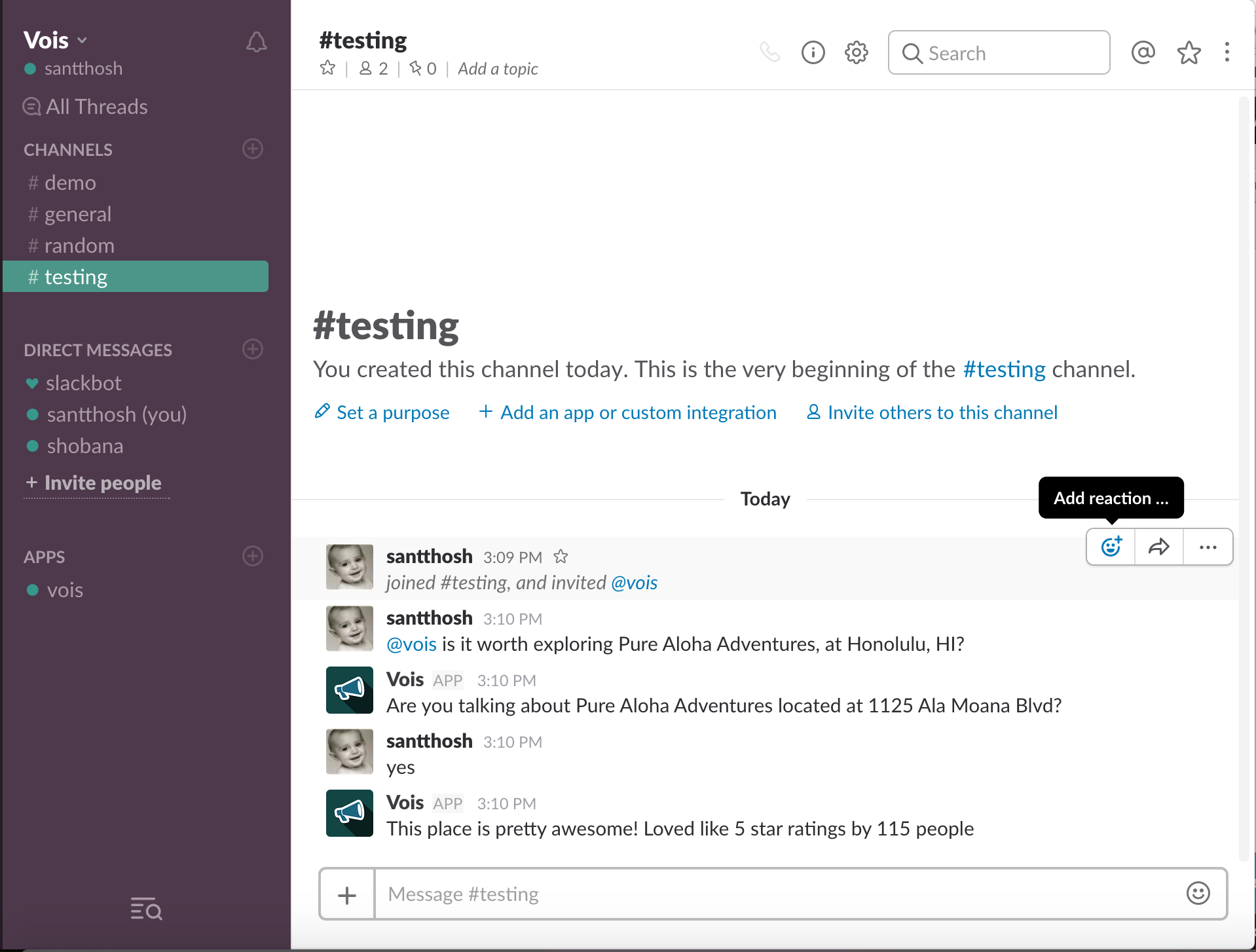Image resolution: width=1256 pixels, height=952 pixels.
Task: Click the #testing link in the channel intro
Action: (x=1005, y=369)
